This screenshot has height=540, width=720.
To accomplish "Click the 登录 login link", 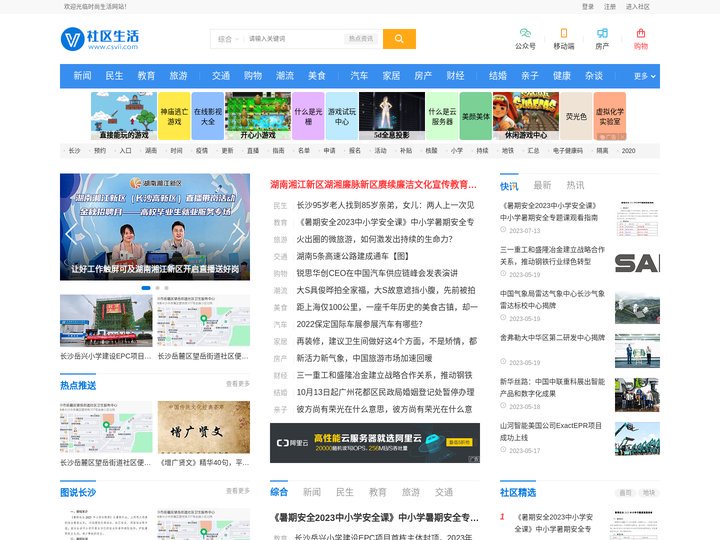I will (x=588, y=7).
